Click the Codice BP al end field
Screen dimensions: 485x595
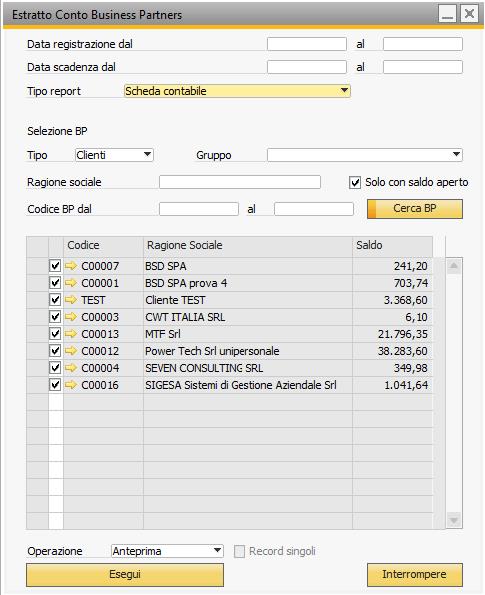tap(314, 209)
